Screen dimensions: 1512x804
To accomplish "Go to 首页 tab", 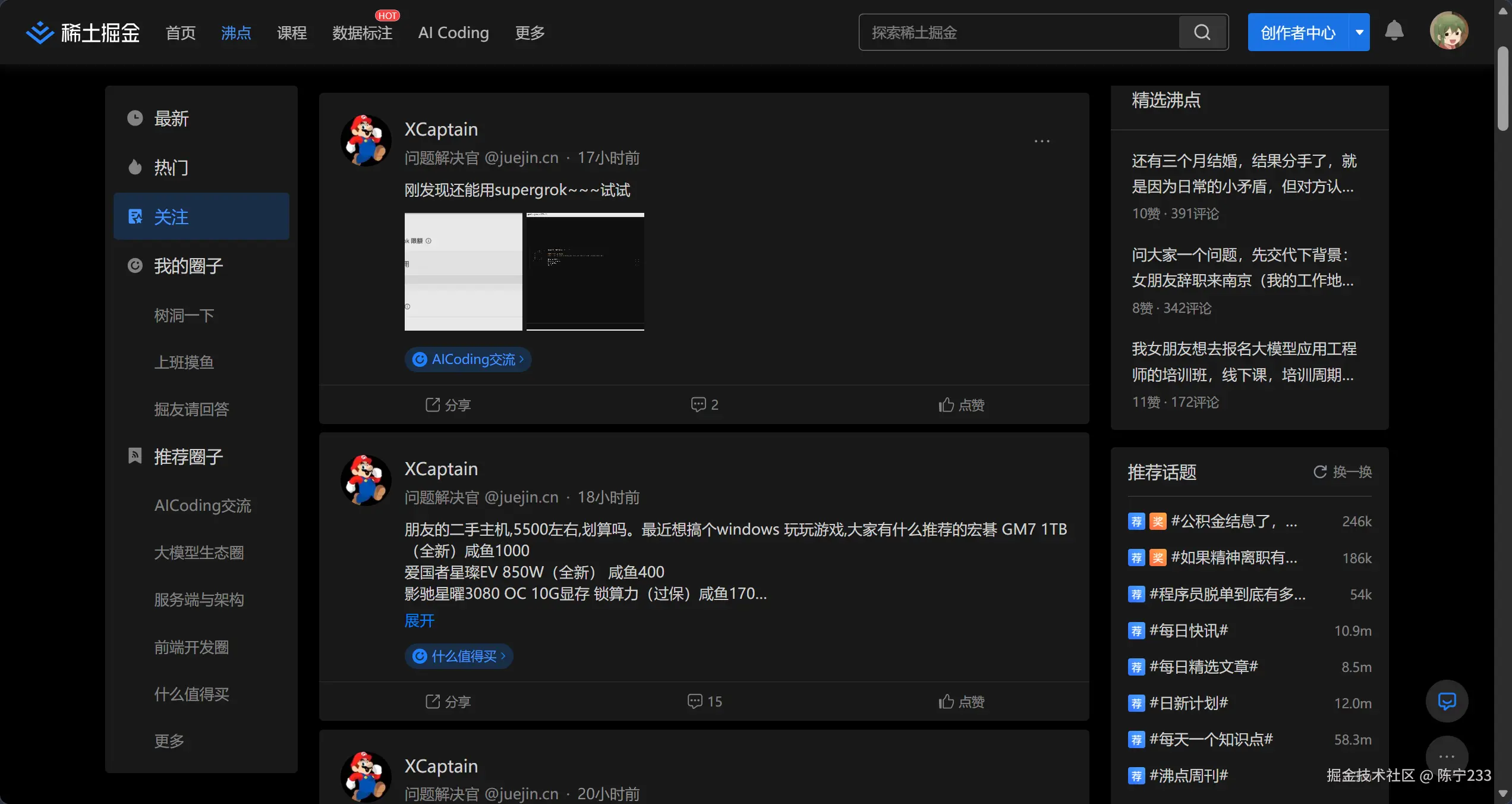I will coord(181,33).
